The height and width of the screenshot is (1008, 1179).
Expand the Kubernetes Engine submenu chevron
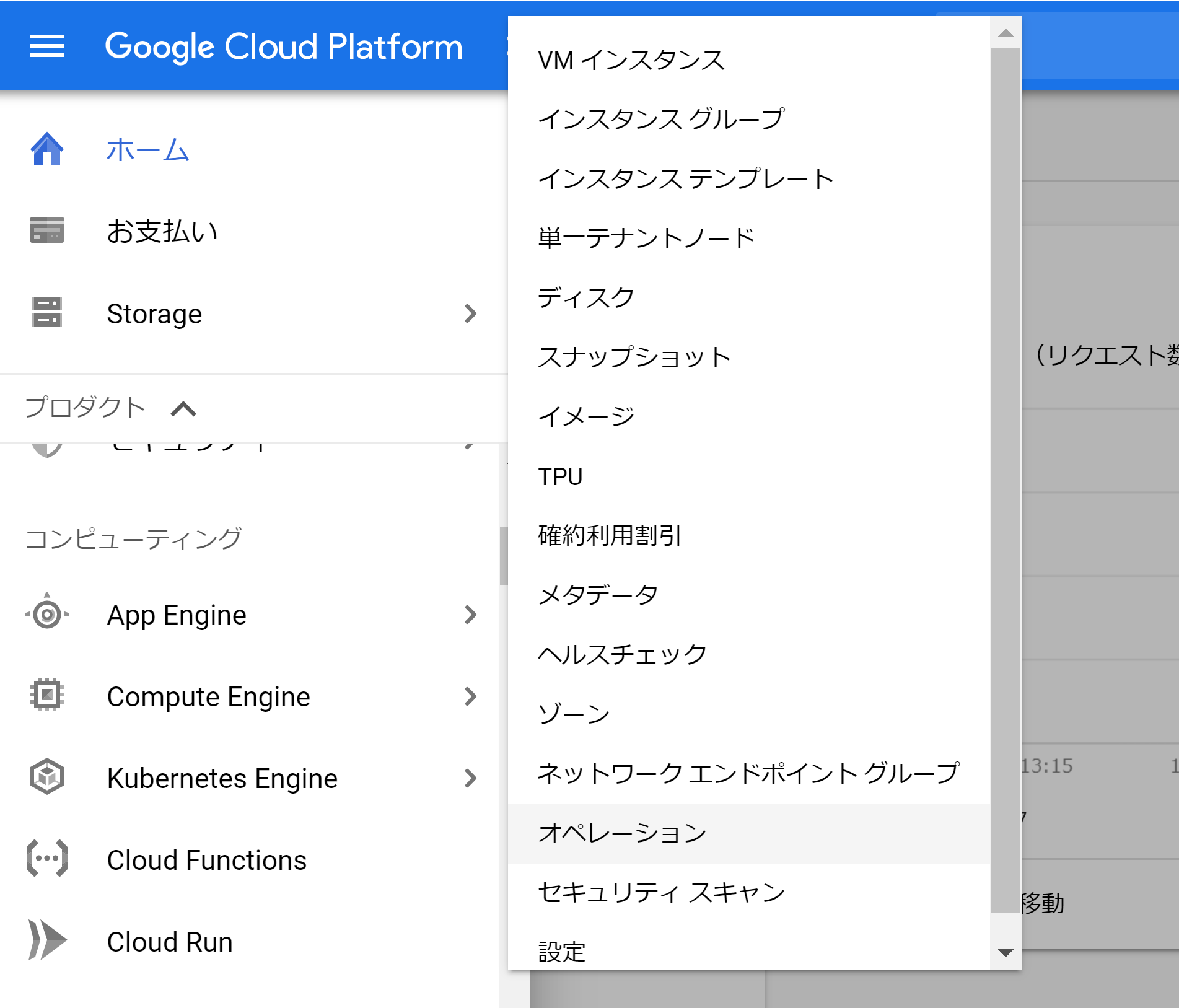tap(471, 778)
